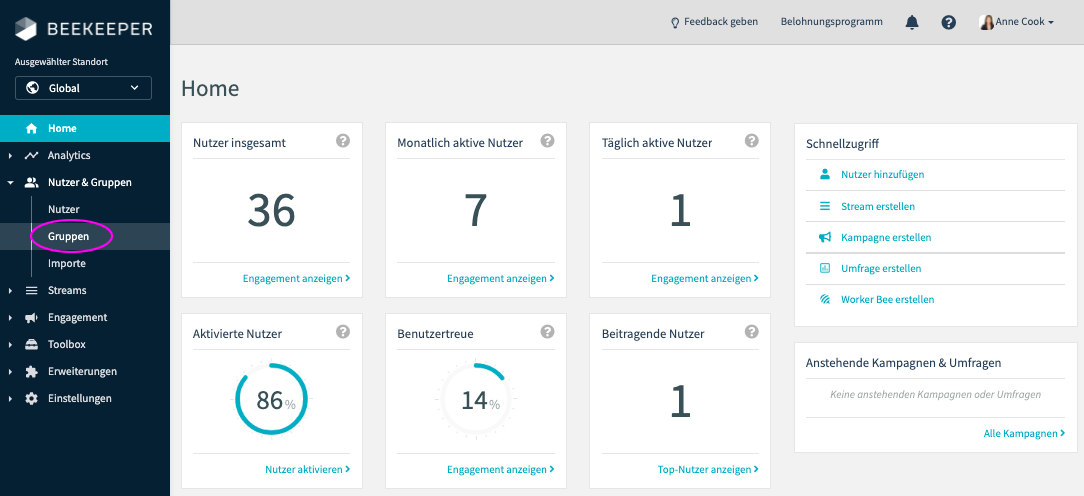Click the help icon on Aktivierte Nutzer card
1084x496 pixels.
(343, 332)
